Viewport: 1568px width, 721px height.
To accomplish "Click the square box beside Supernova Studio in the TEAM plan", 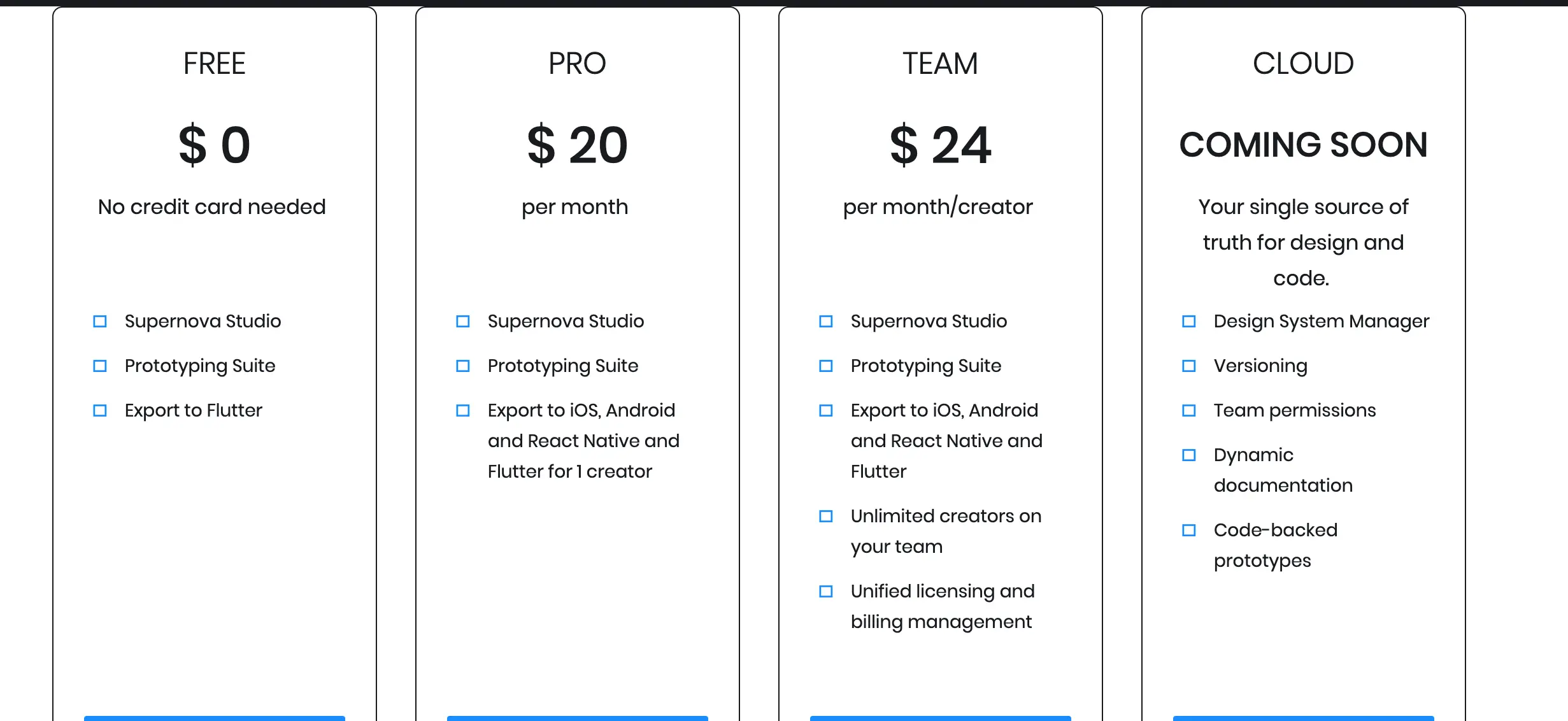I will [825, 322].
